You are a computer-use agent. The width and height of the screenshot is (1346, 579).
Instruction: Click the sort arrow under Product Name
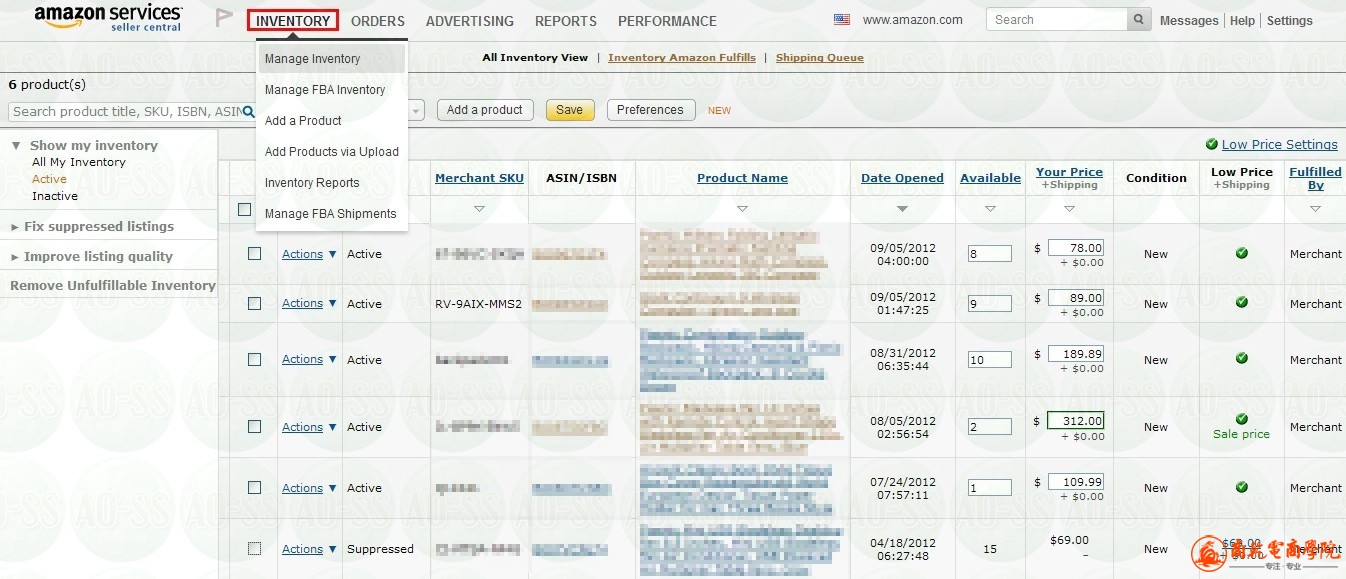pyautogui.click(x=742, y=209)
